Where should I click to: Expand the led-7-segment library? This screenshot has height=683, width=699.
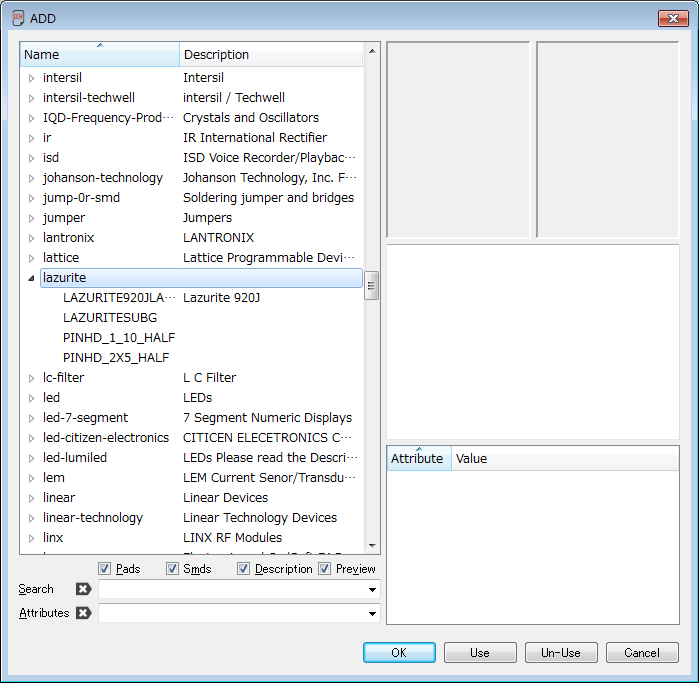click(x=31, y=418)
